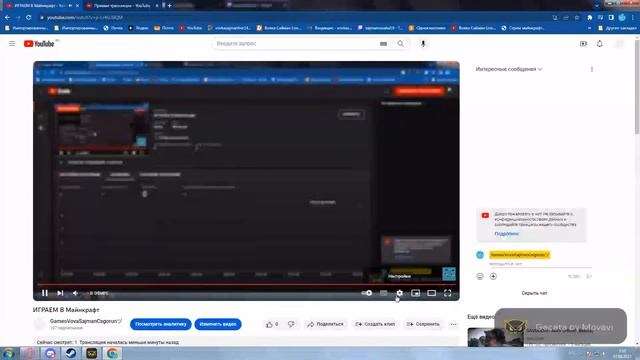640x360 pixels.
Task: Click the Поделиться share button
Action: tap(325, 324)
